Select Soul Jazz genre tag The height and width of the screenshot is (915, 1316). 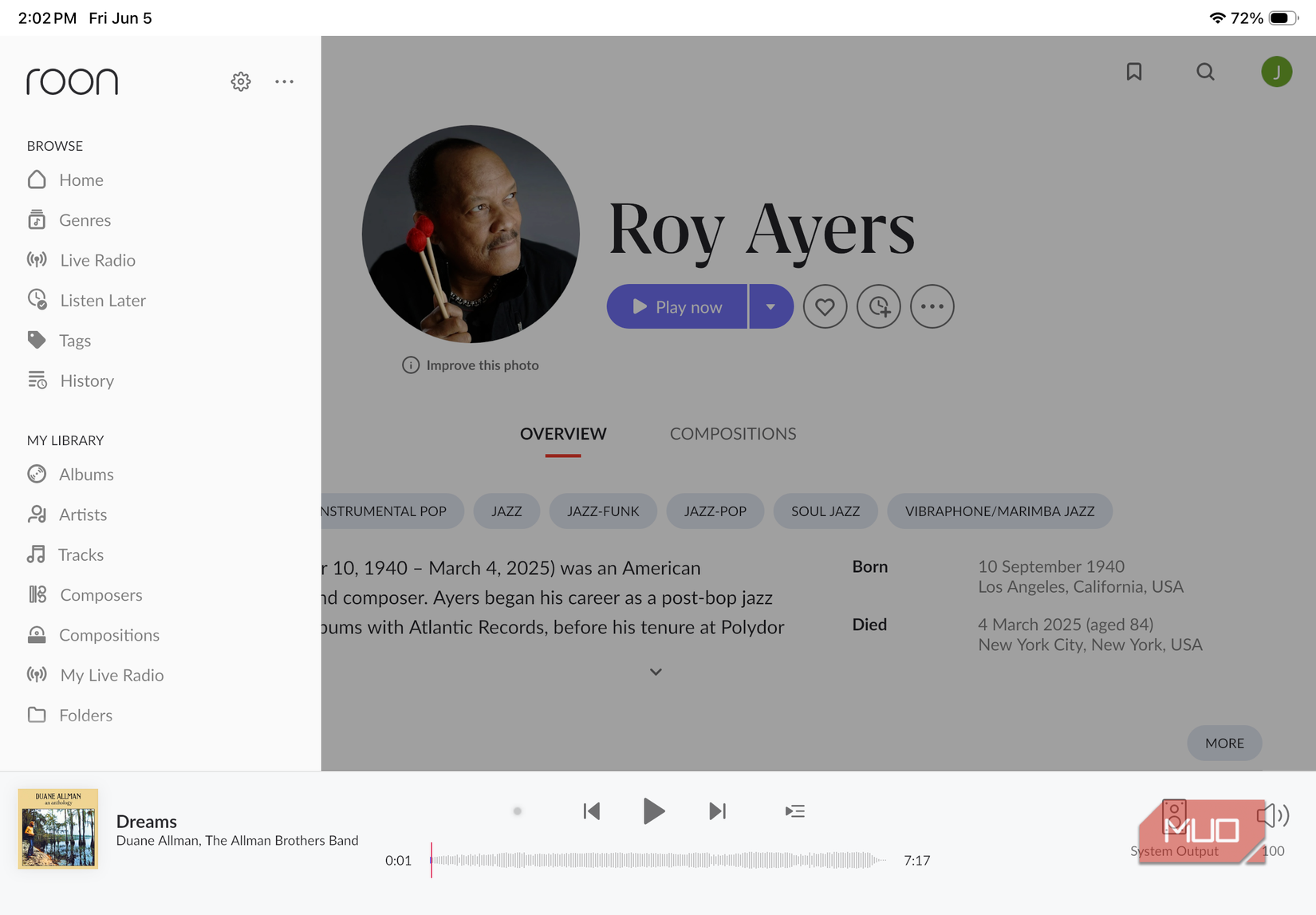[825, 511]
